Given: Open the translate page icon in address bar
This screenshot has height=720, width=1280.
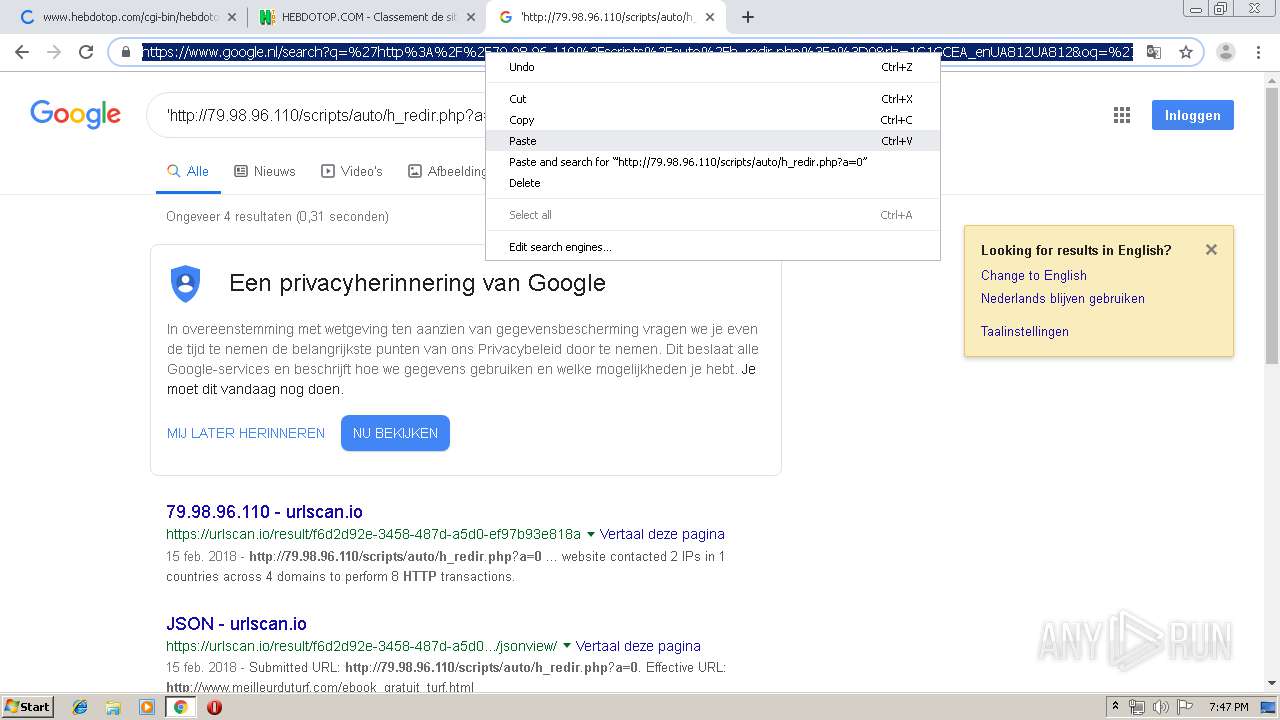Looking at the screenshot, I should (x=1154, y=52).
